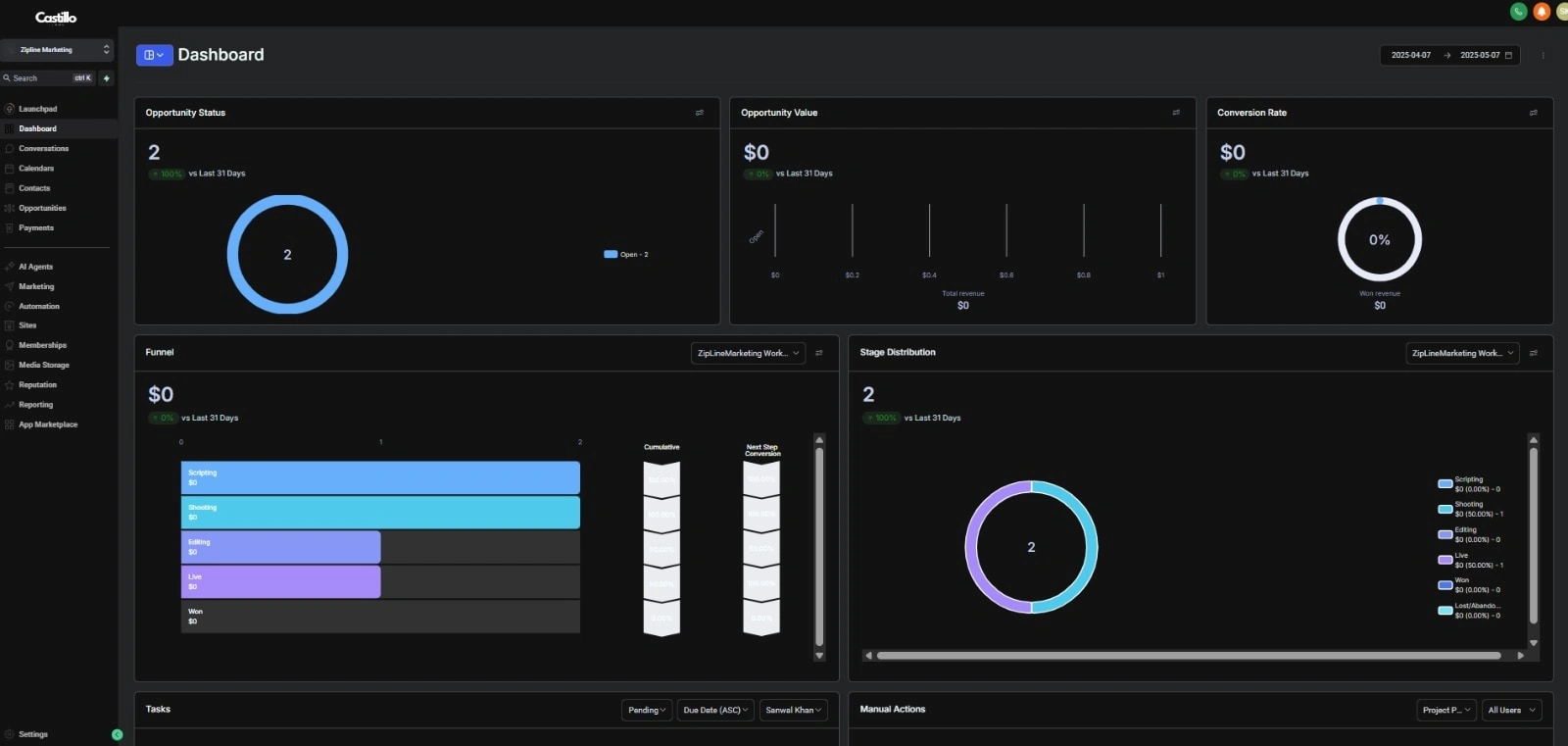Toggle the Open legend entry in Opportunity Status
The width and height of the screenshot is (1568, 746).
click(626, 255)
